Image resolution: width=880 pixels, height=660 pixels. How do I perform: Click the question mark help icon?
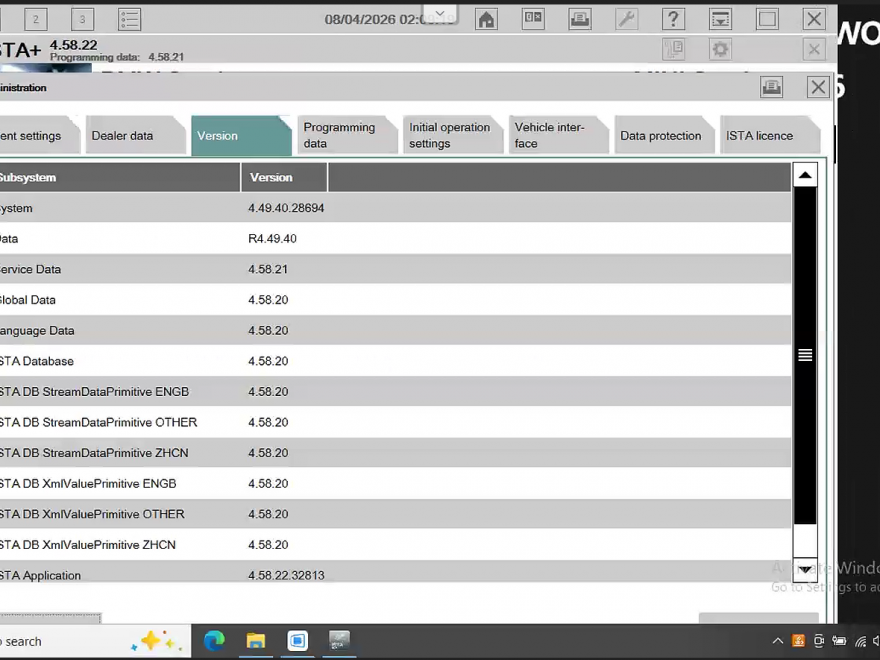tap(674, 19)
